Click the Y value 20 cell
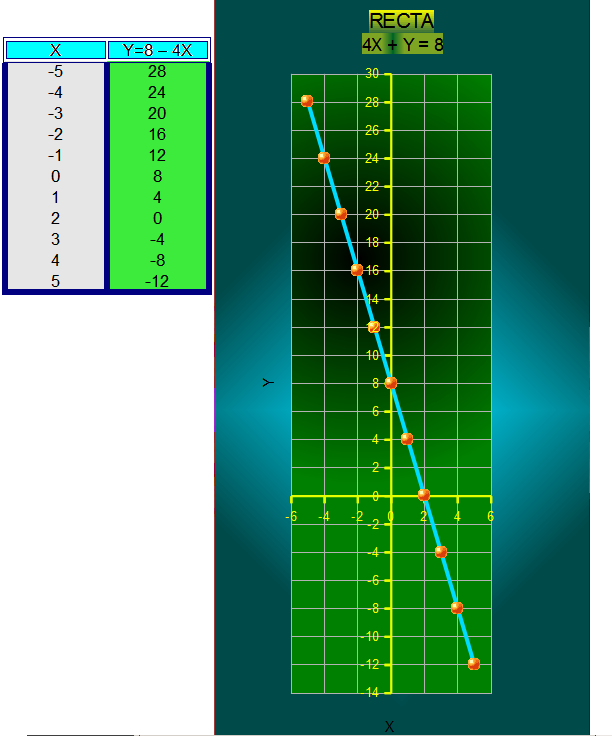The width and height of the screenshot is (612, 736). pyautogui.click(x=157, y=114)
